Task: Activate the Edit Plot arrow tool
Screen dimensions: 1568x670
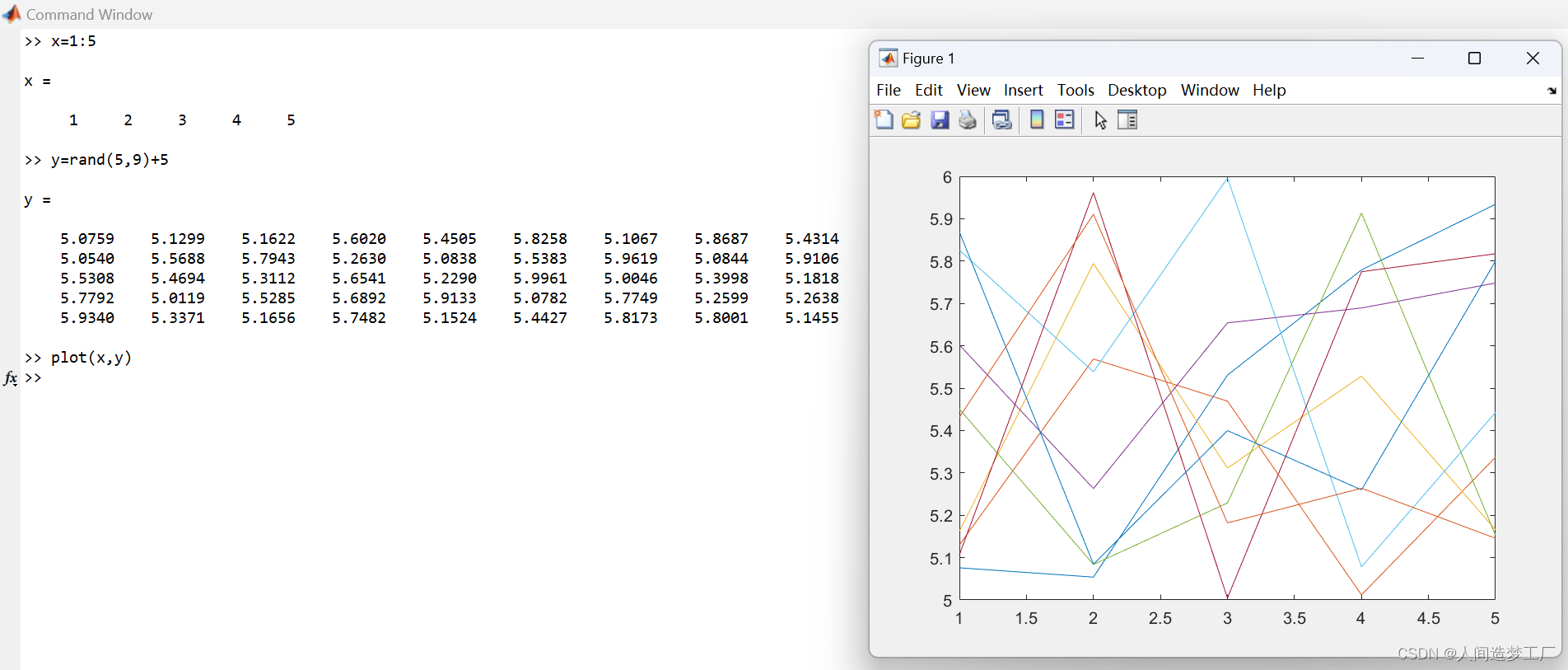Action: point(1100,120)
